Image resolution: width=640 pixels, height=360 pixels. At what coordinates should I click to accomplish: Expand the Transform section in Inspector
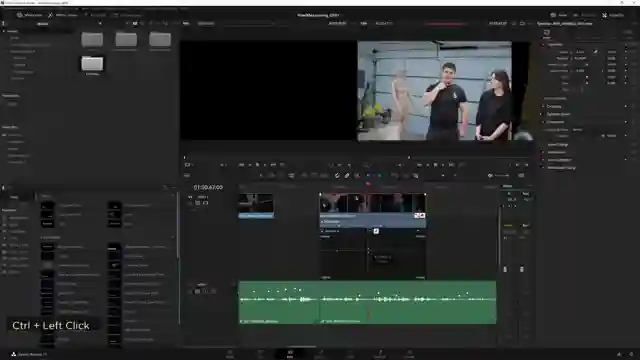coord(555,44)
